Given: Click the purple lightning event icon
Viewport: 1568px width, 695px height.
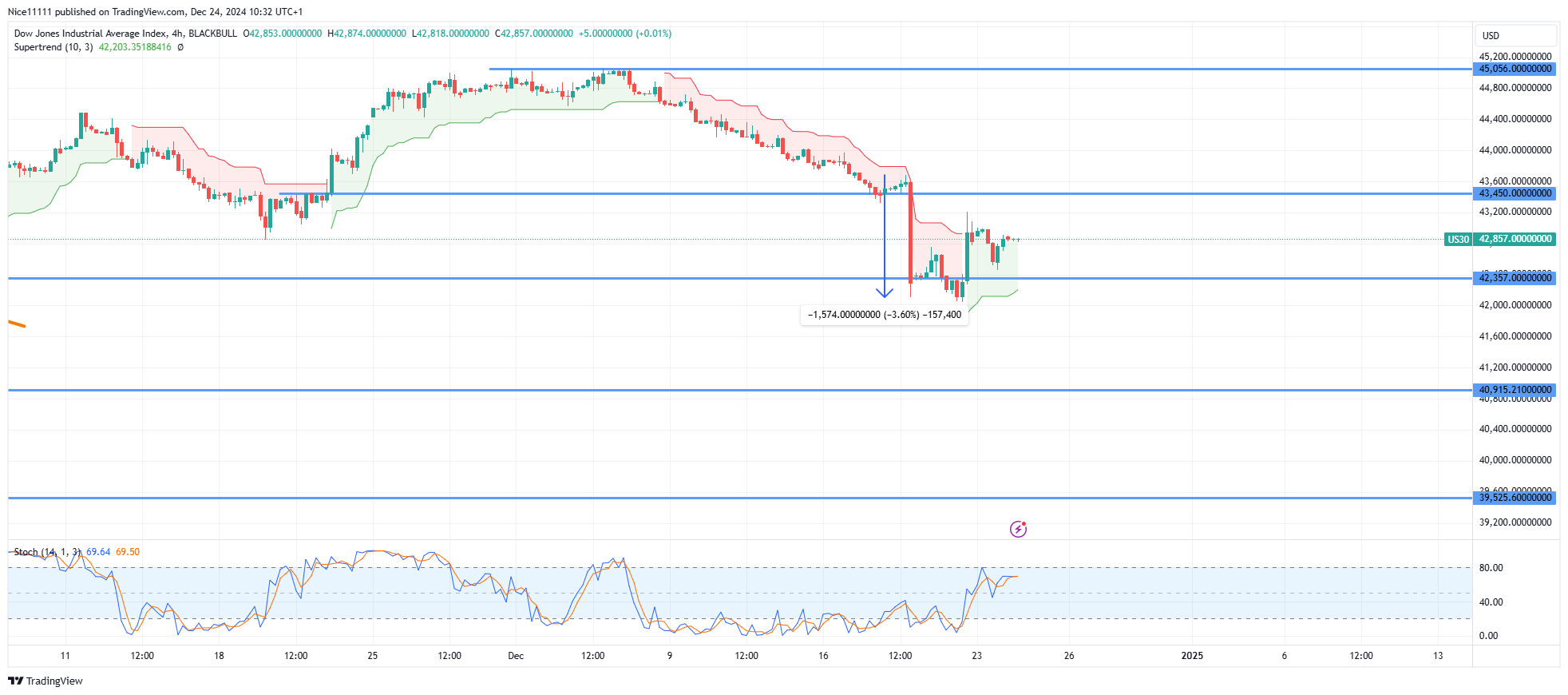Looking at the screenshot, I should click(1018, 529).
